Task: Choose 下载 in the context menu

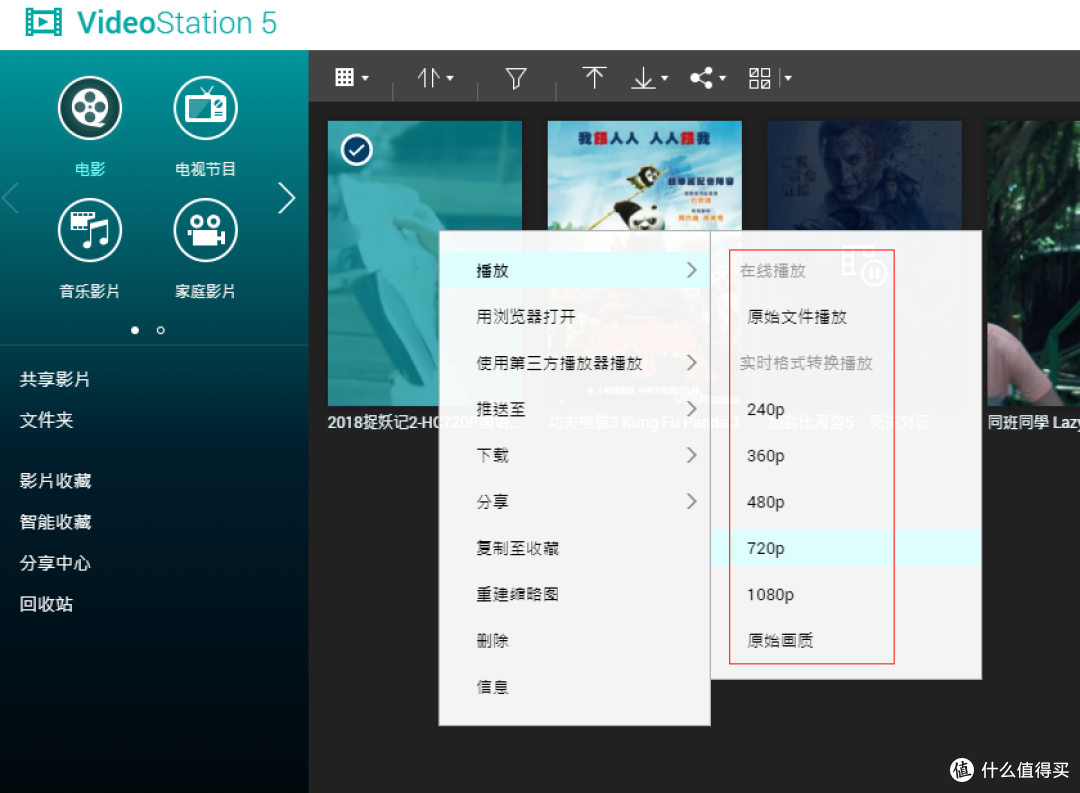Action: click(x=574, y=455)
